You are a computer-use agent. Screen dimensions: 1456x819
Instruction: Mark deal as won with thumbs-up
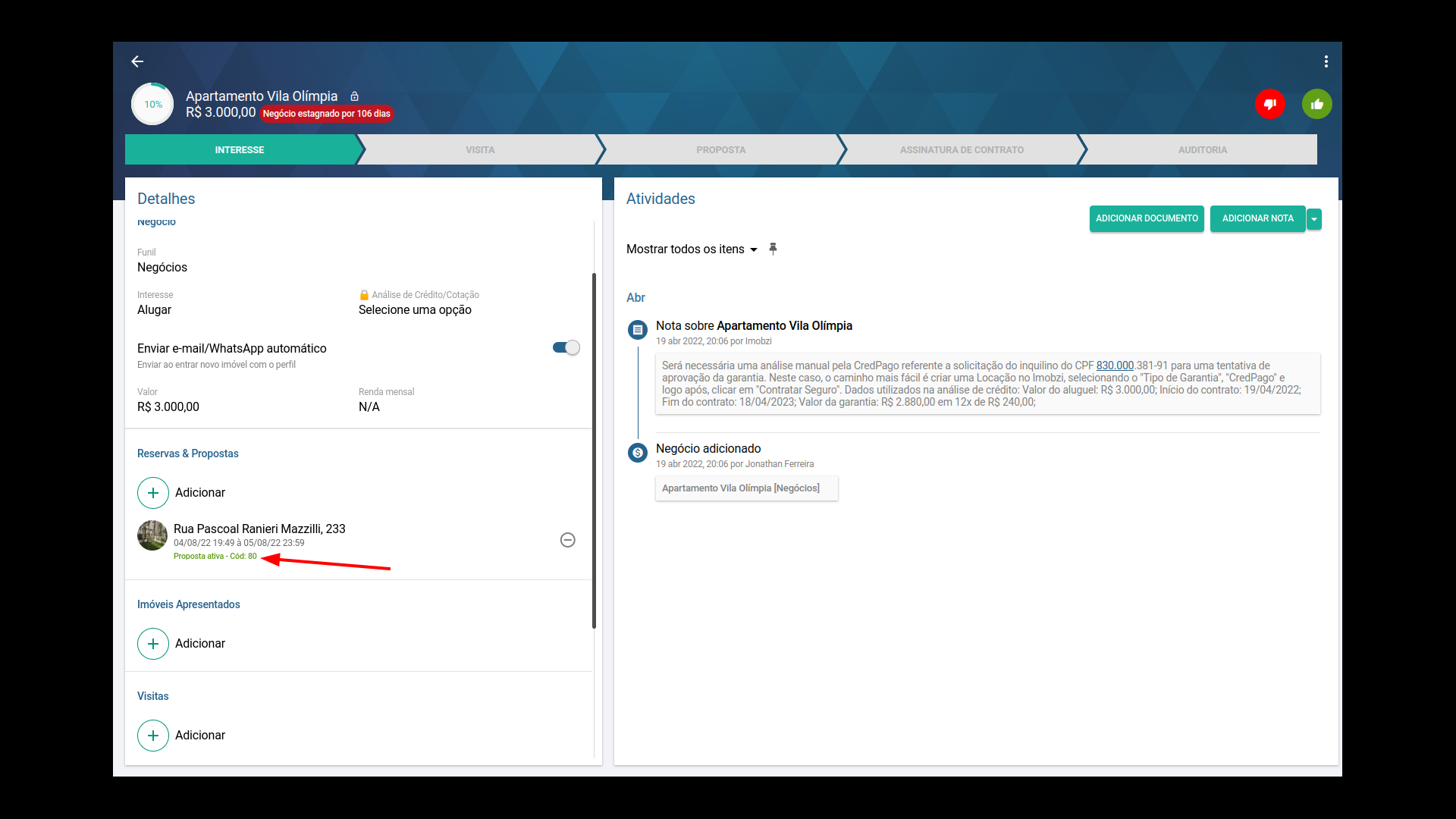pyautogui.click(x=1317, y=104)
